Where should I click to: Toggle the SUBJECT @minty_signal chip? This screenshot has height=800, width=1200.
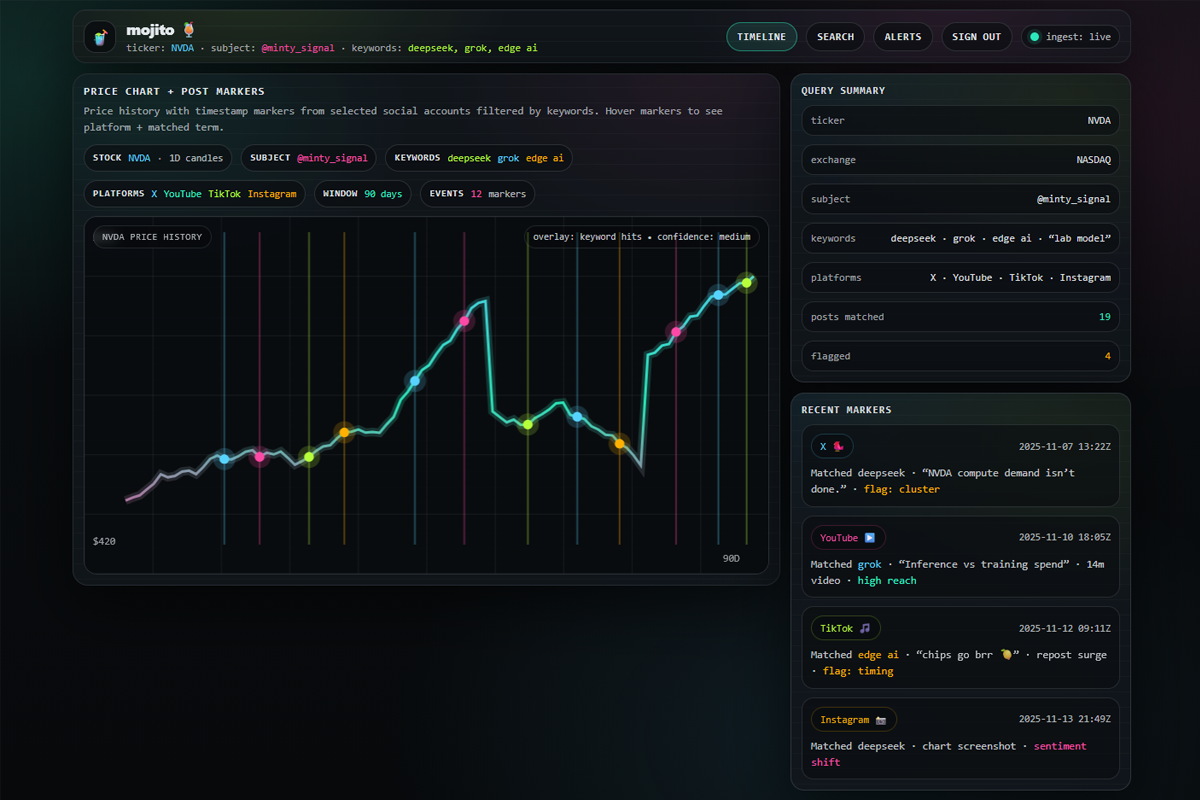[308, 158]
